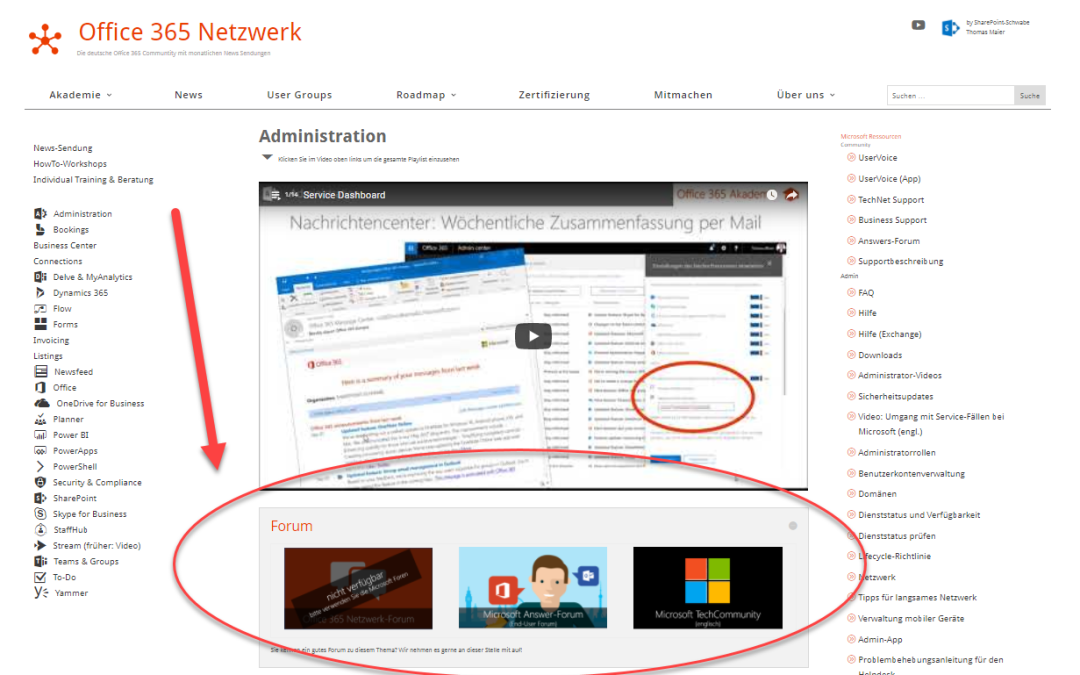
Task: Open the Stream icon in the sidebar
Action: [41, 546]
